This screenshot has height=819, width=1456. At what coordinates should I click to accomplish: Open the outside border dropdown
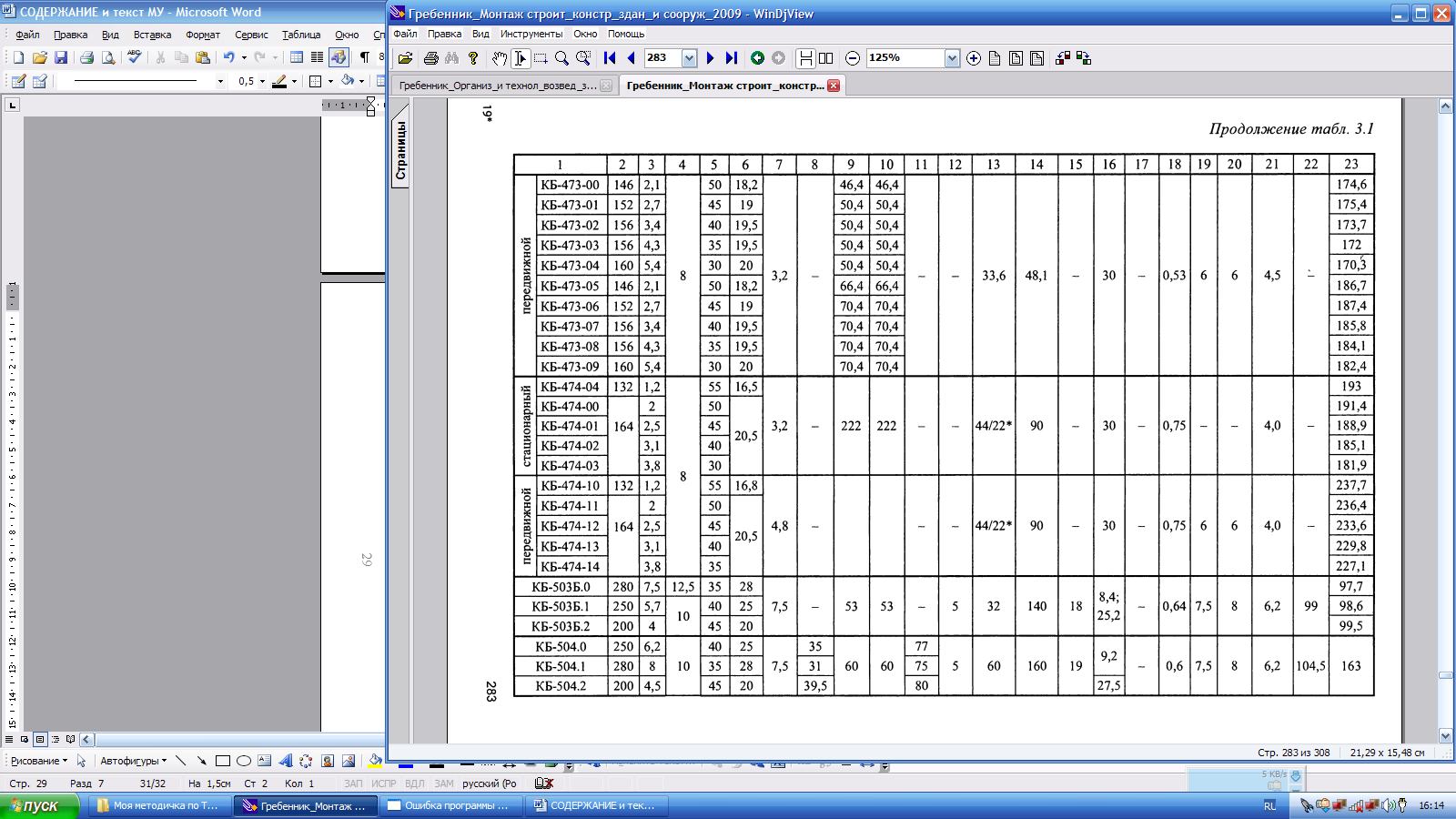click(x=330, y=82)
